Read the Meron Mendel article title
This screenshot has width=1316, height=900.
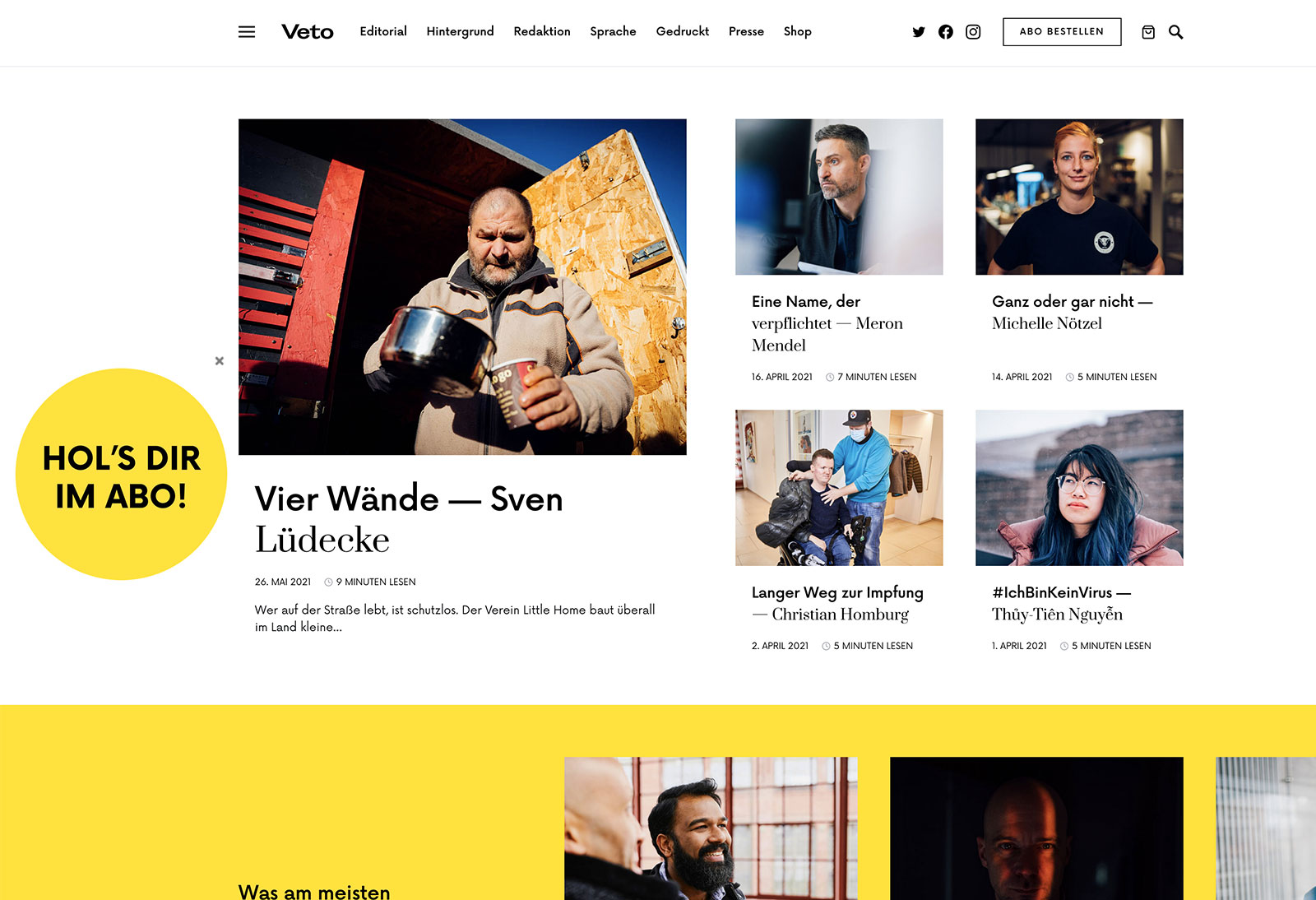coord(827,323)
